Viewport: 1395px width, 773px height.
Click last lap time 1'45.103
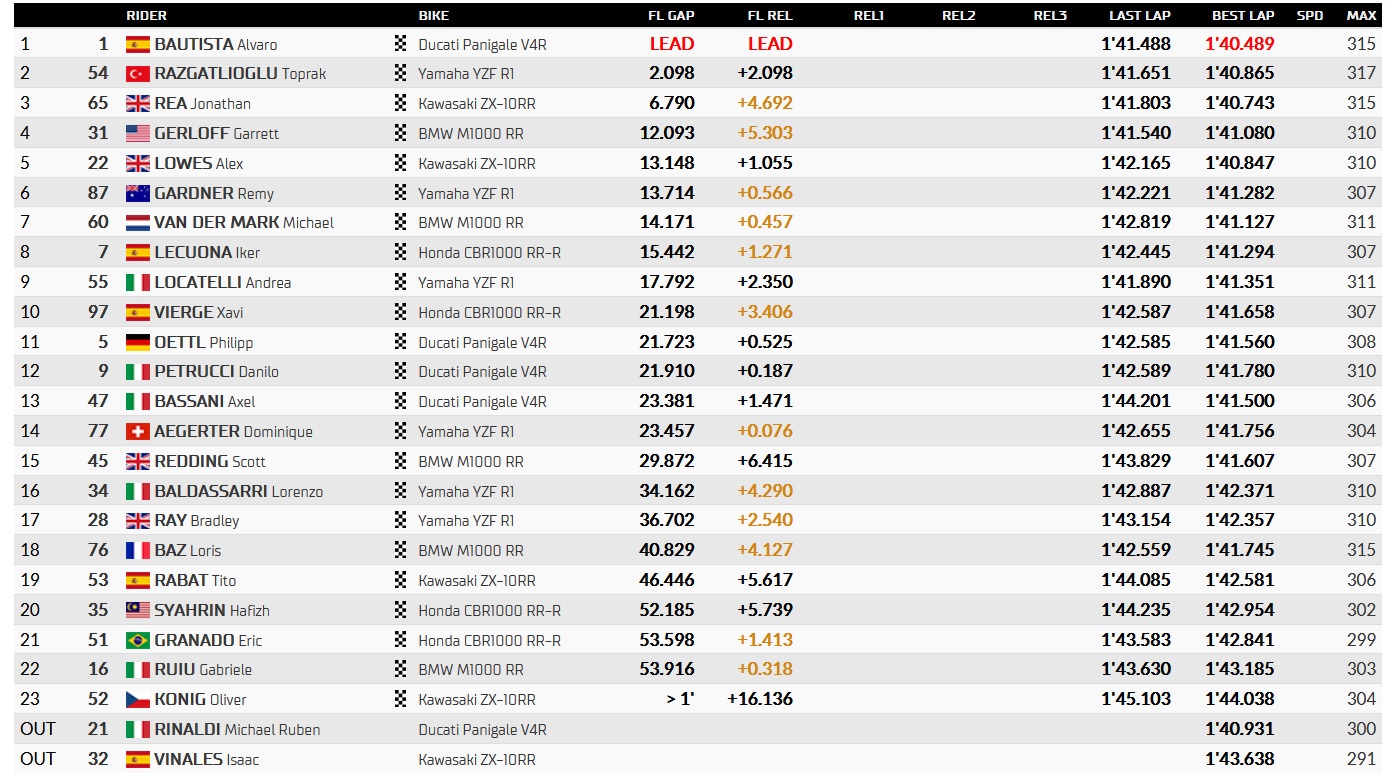(x=1136, y=699)
